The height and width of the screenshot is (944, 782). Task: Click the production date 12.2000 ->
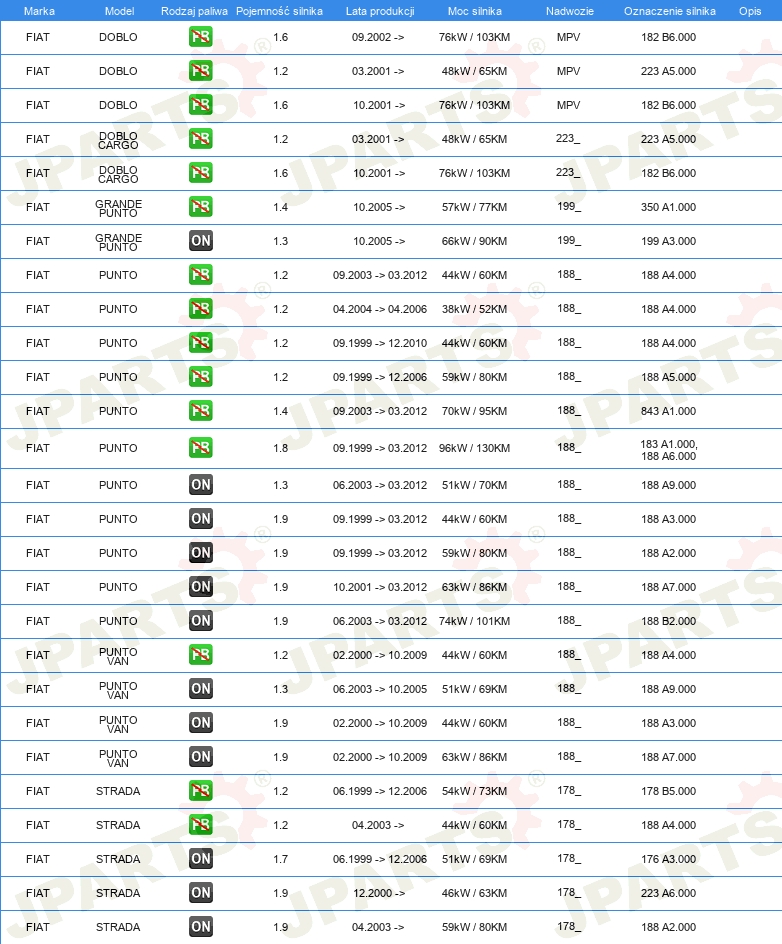[x=379, y=893]
